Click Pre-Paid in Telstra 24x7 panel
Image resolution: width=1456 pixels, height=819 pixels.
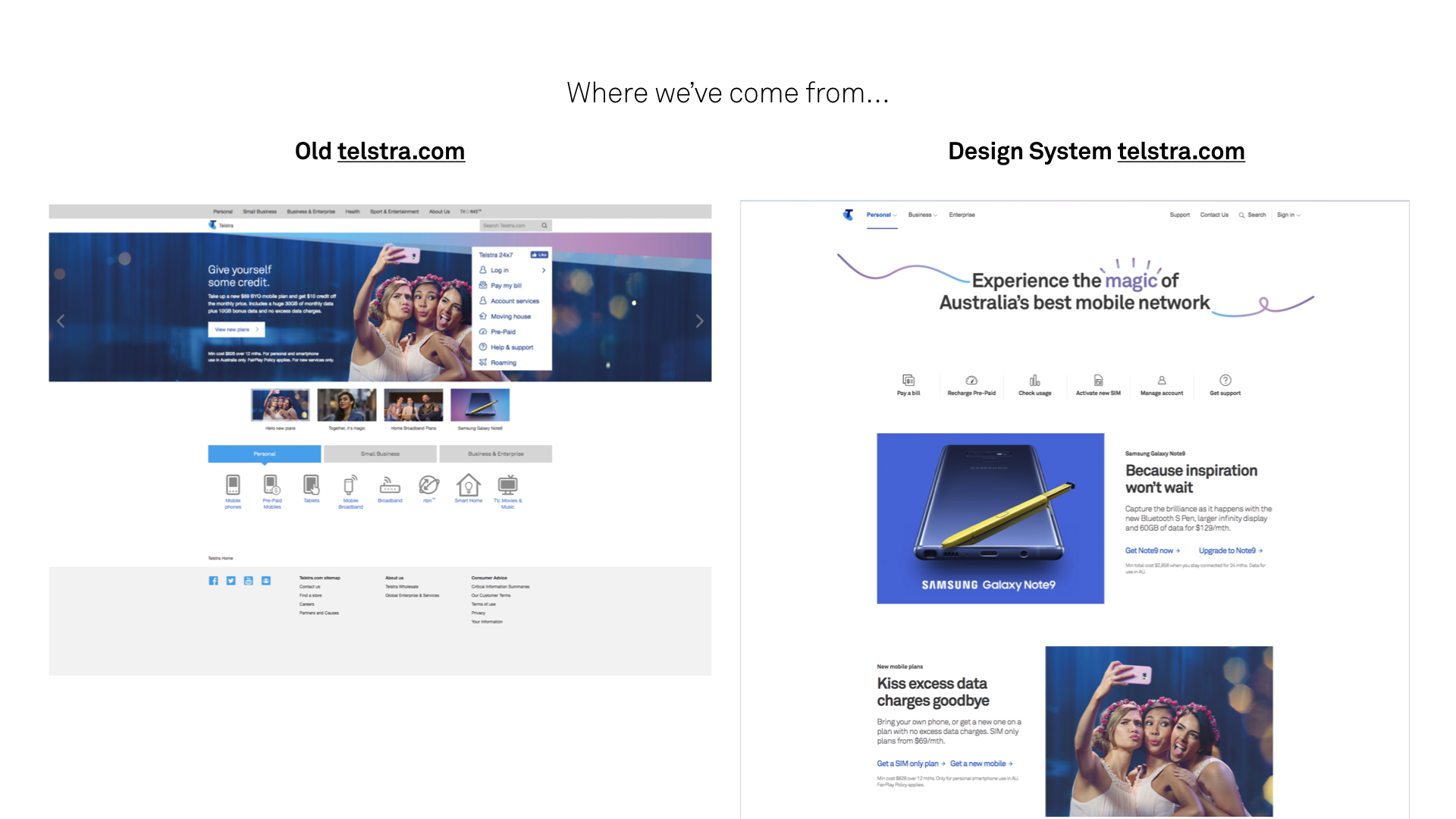pyautogui.click(x=503, y=331)
